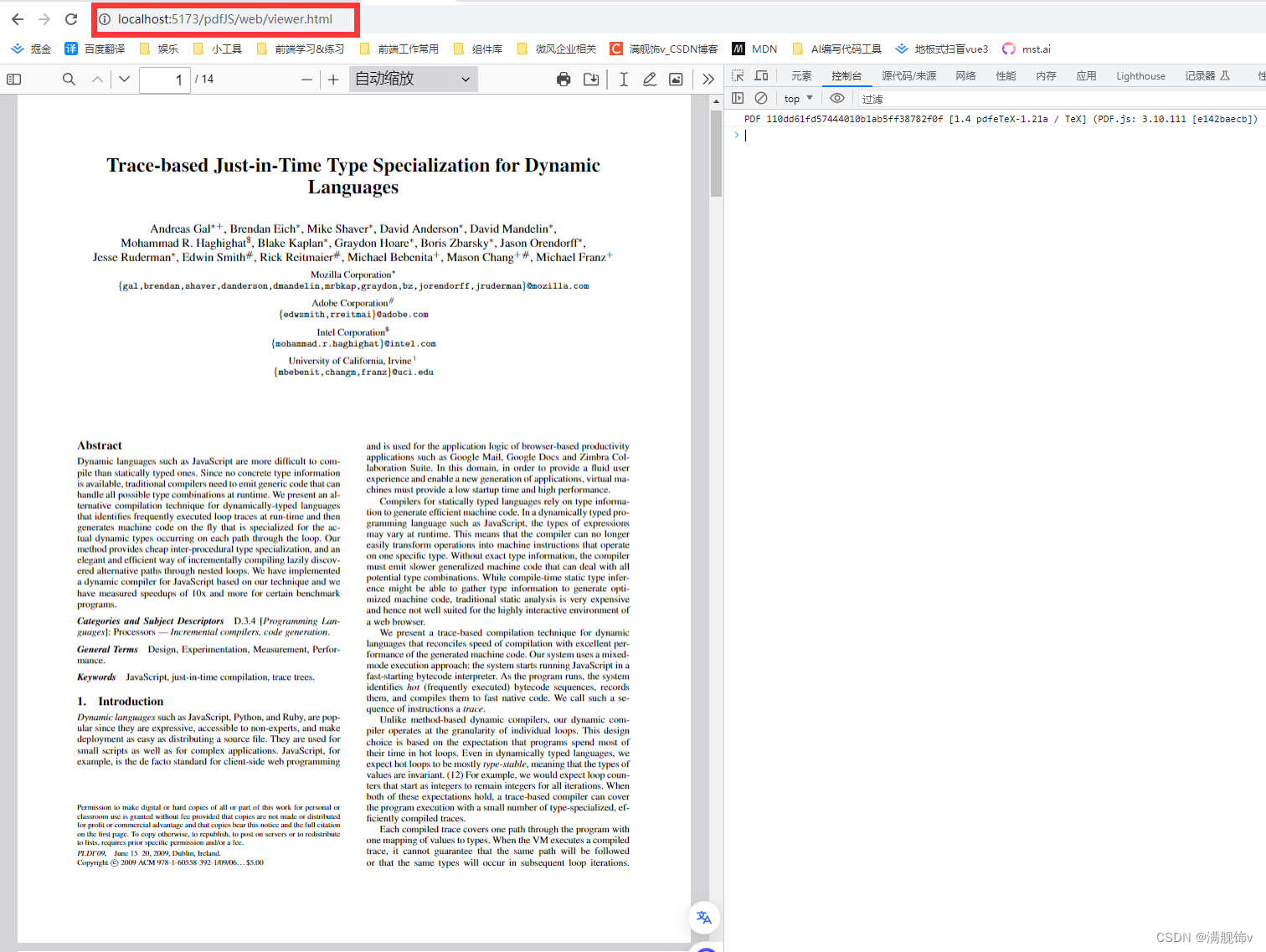The height and width of the screenshot is (952, 1266).
Task: Toggle the live expression eye icon
Action: point(836,98)
